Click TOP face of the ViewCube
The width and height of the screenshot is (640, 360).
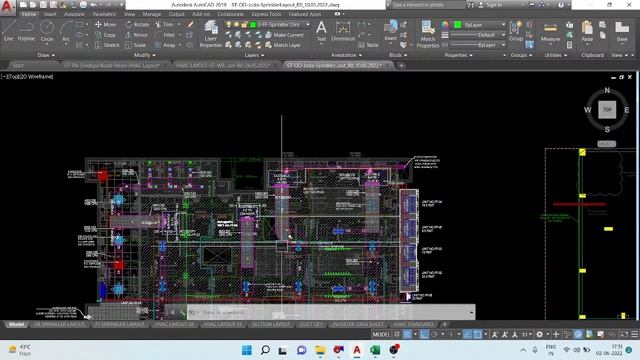pyautogui.click(x=607, y=109)
